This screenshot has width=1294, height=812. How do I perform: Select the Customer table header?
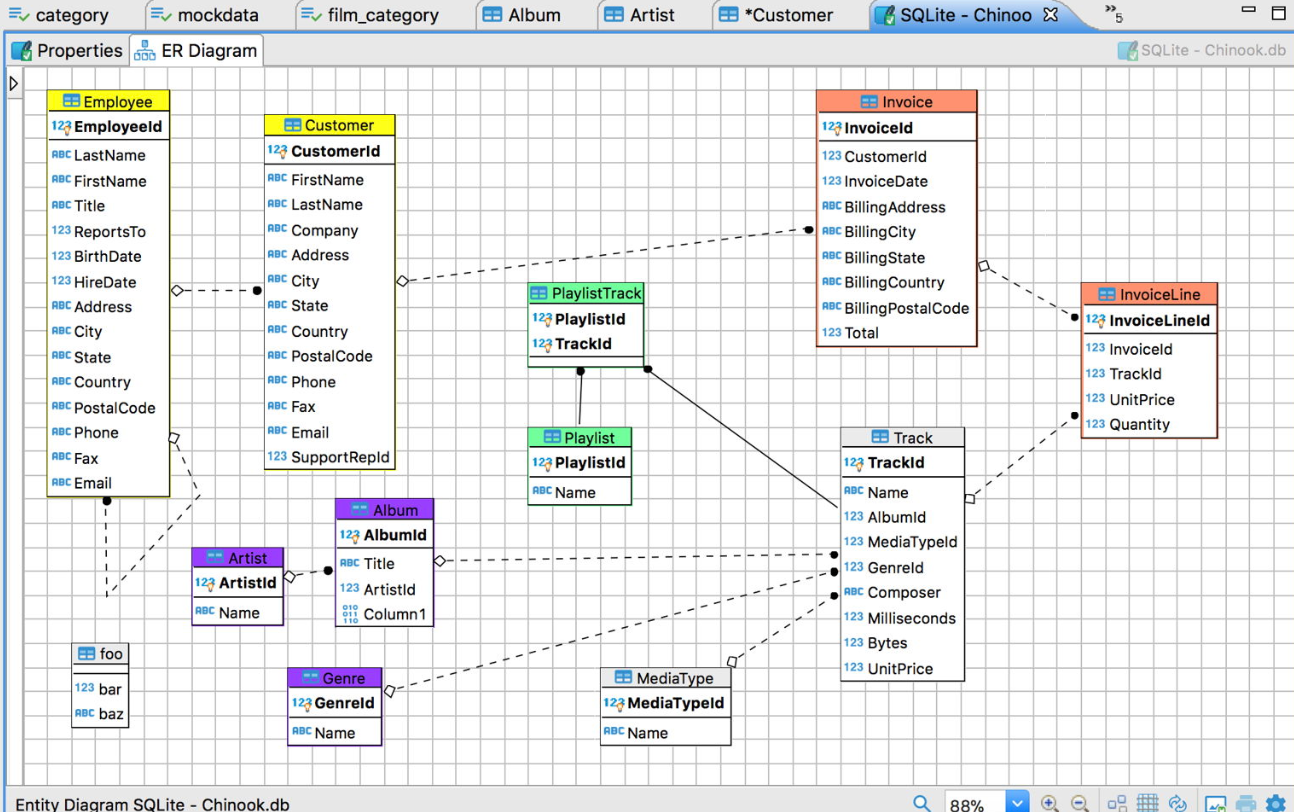click(x=329, y=125)
